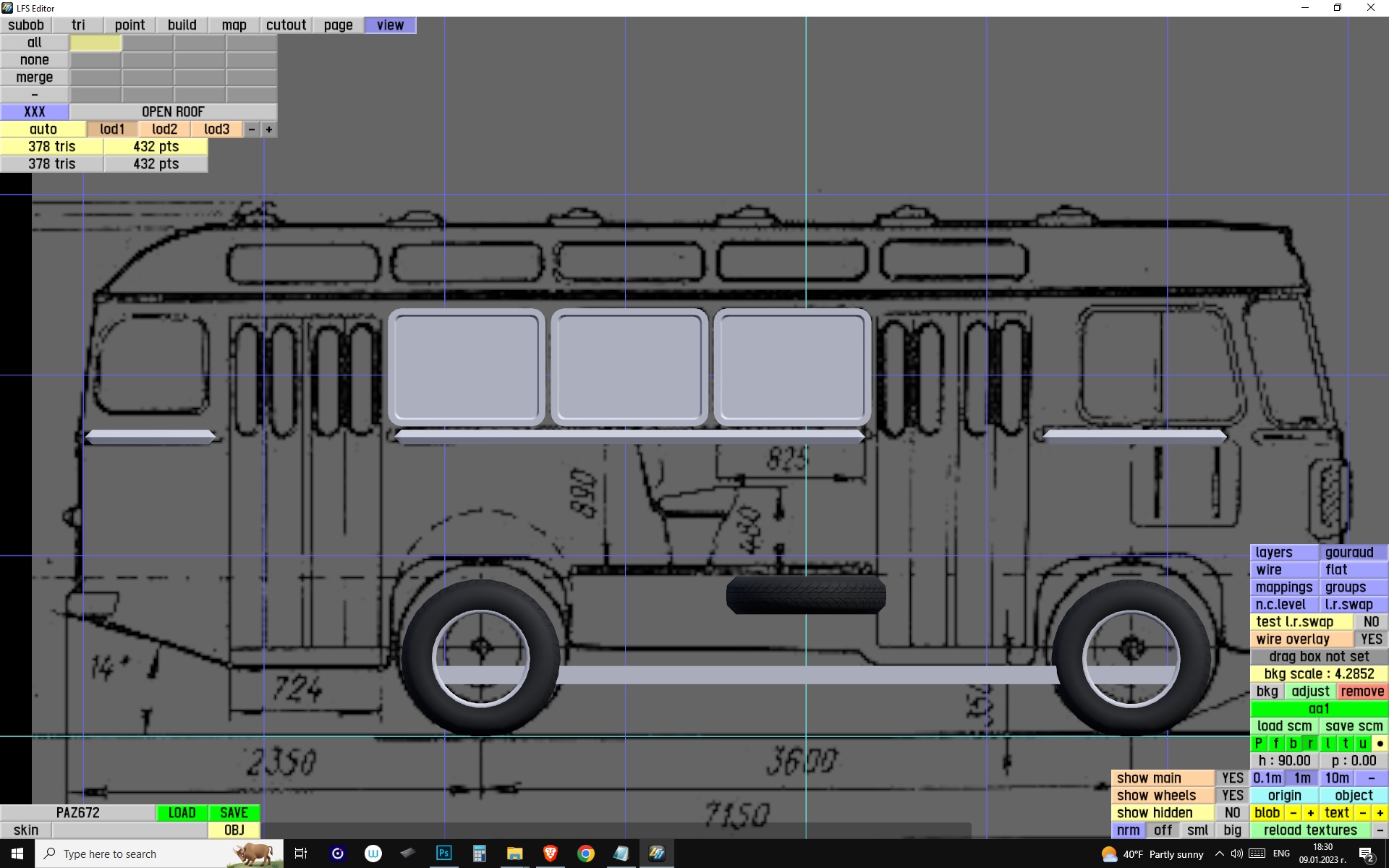Open Chrome from the taskbar

click(586, 854)
